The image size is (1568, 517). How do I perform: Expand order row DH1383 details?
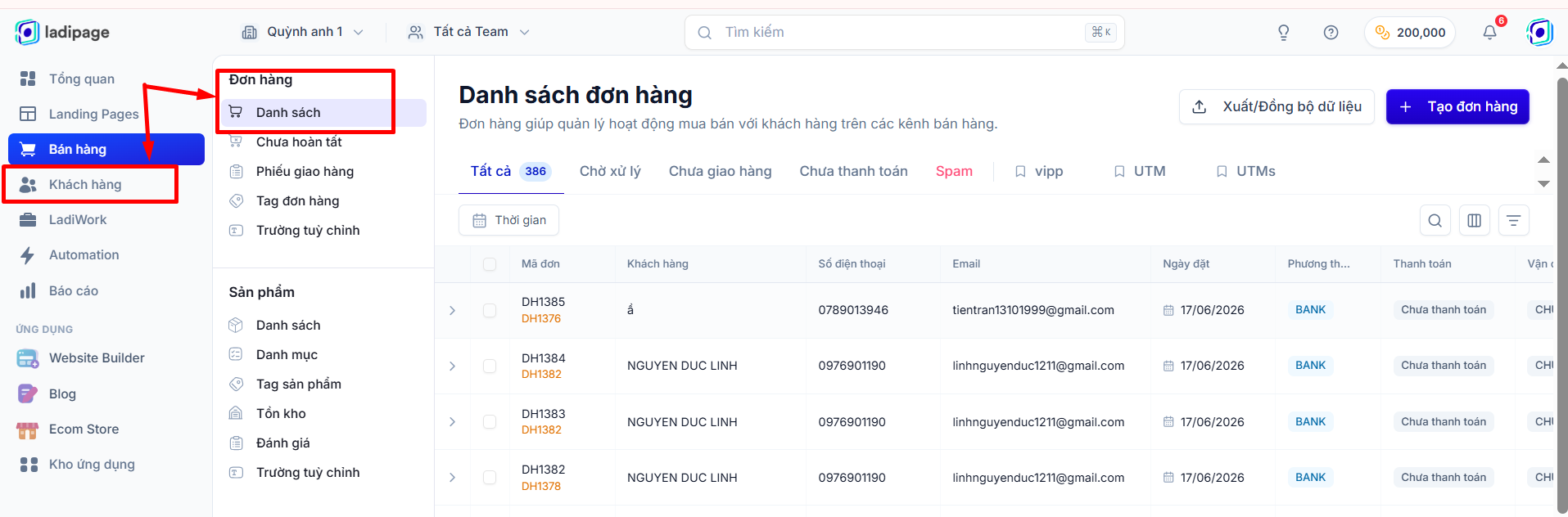click(x=452, y=421)
